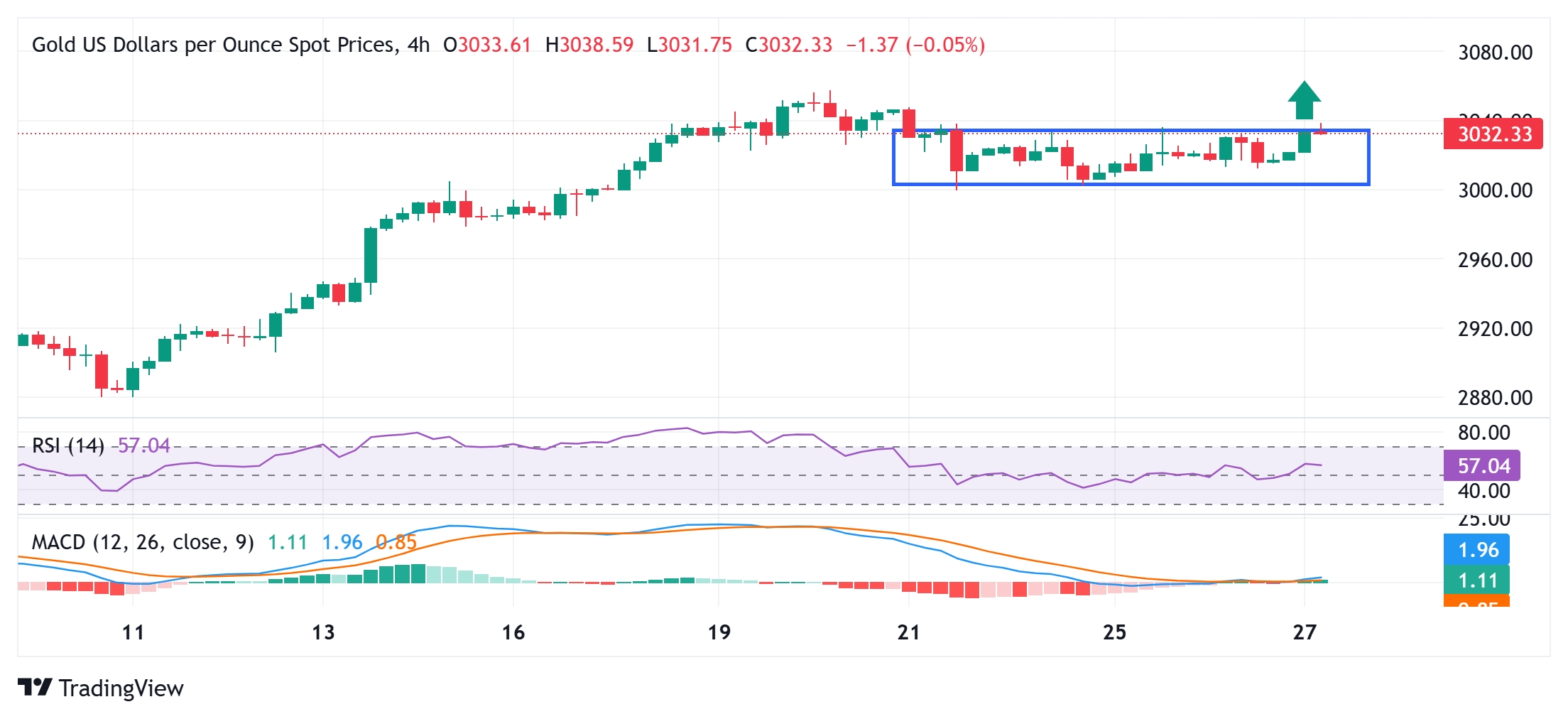Click the 2920.00 level on price axis
The image size is (1568, 719).
(x=1495, y=329)
